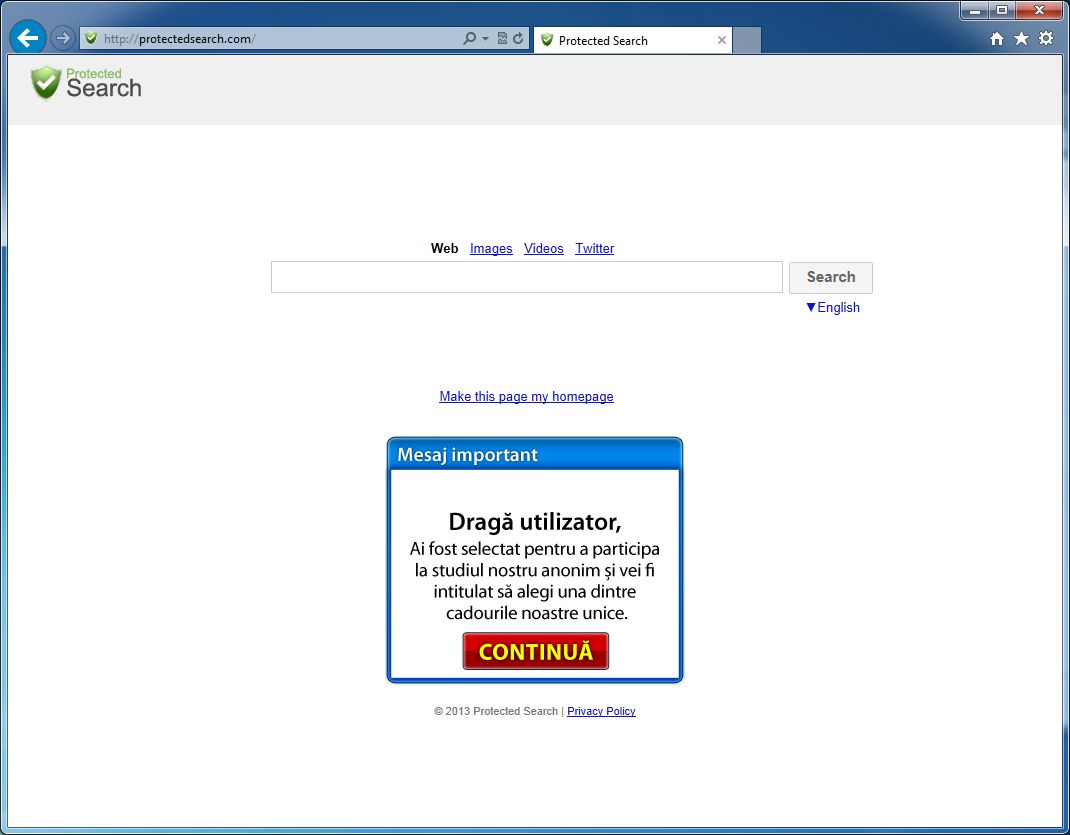Screen dimensions: 1070x835
Task: Click the green shield icon in address bar
Action: point(91,38)
